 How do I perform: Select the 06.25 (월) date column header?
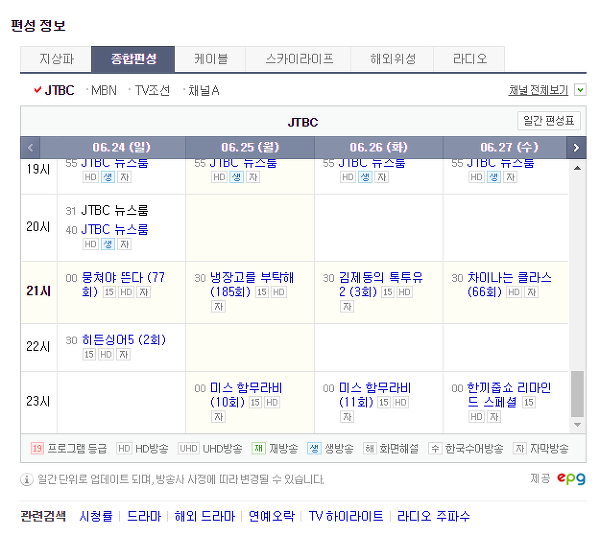coord(250,148)
